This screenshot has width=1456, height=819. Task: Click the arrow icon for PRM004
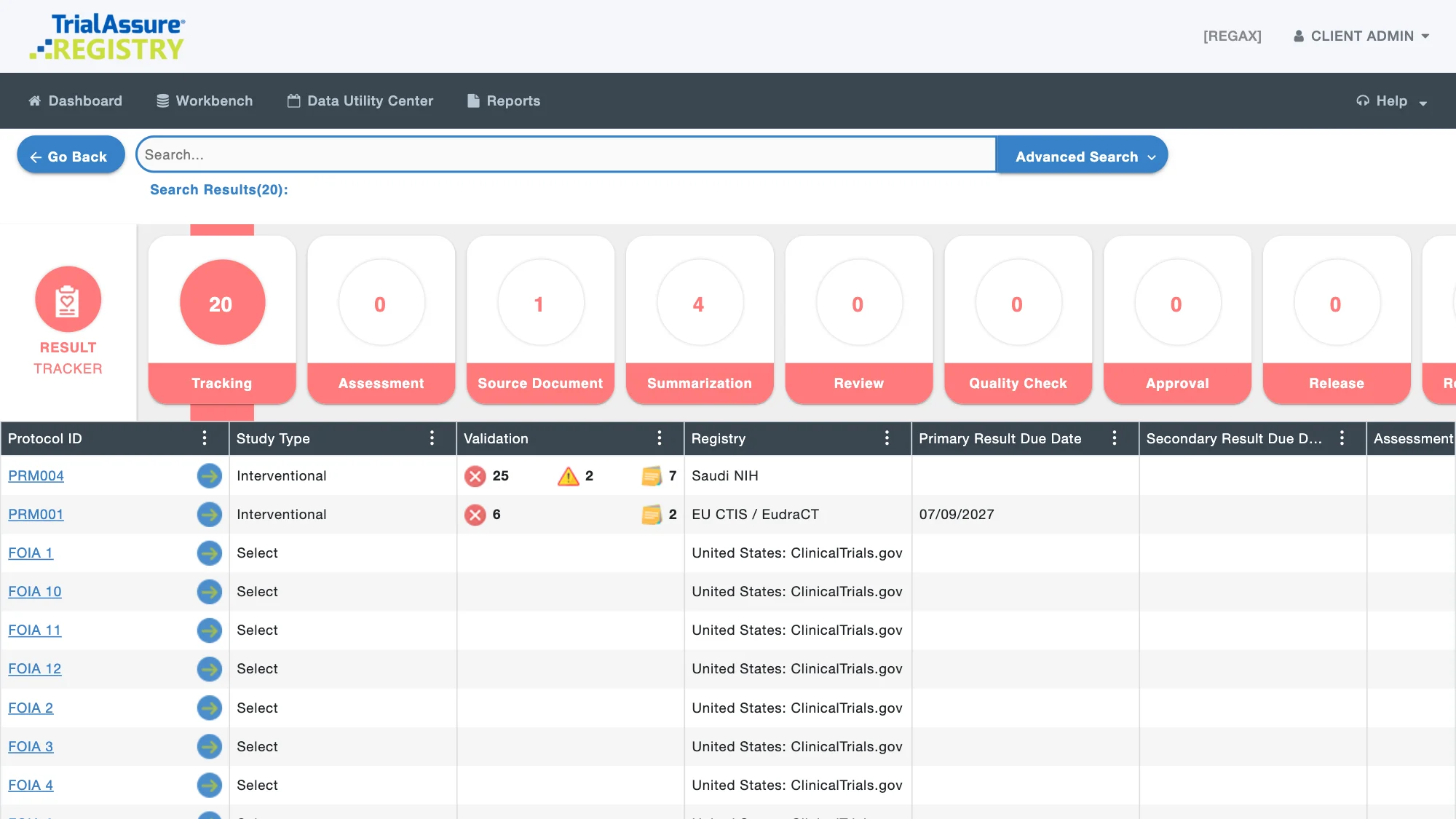point(210,476)
